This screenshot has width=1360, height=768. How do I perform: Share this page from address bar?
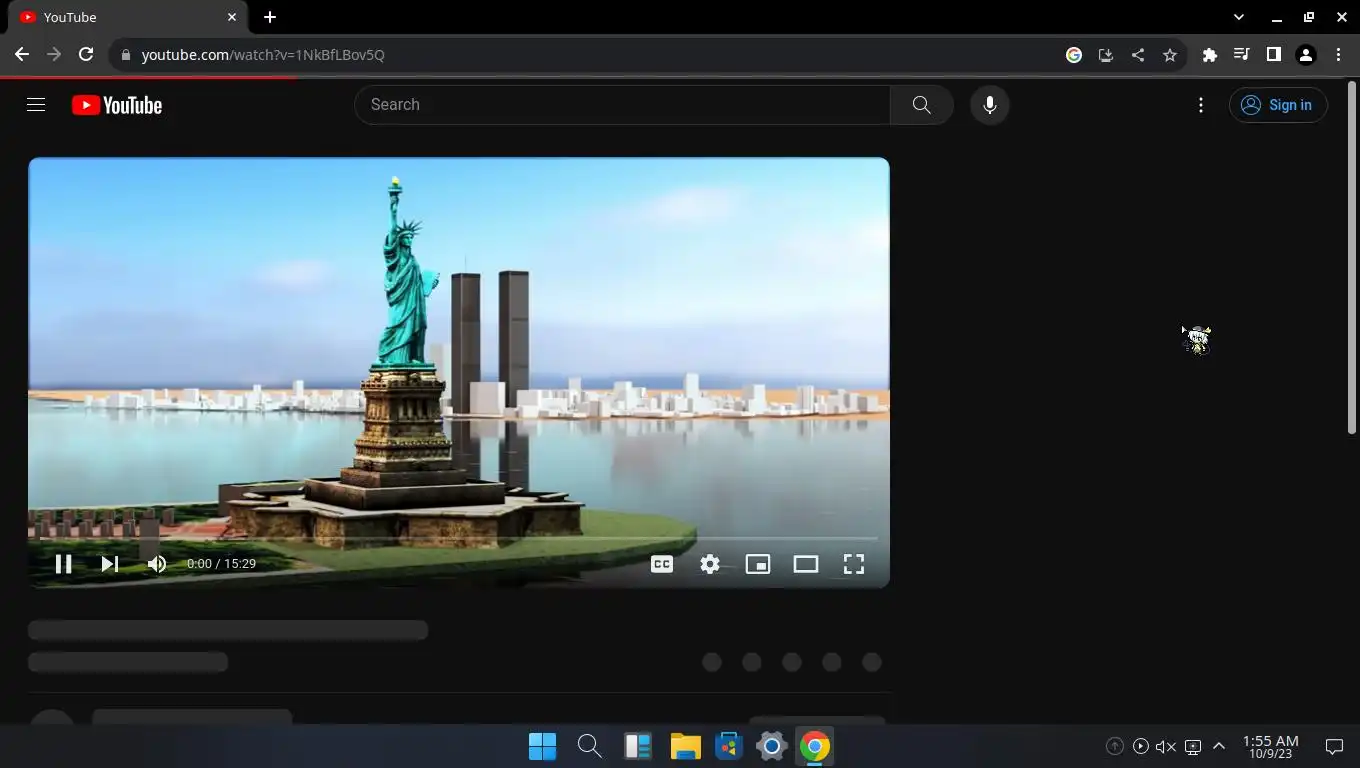click(x=1138, y=55)
